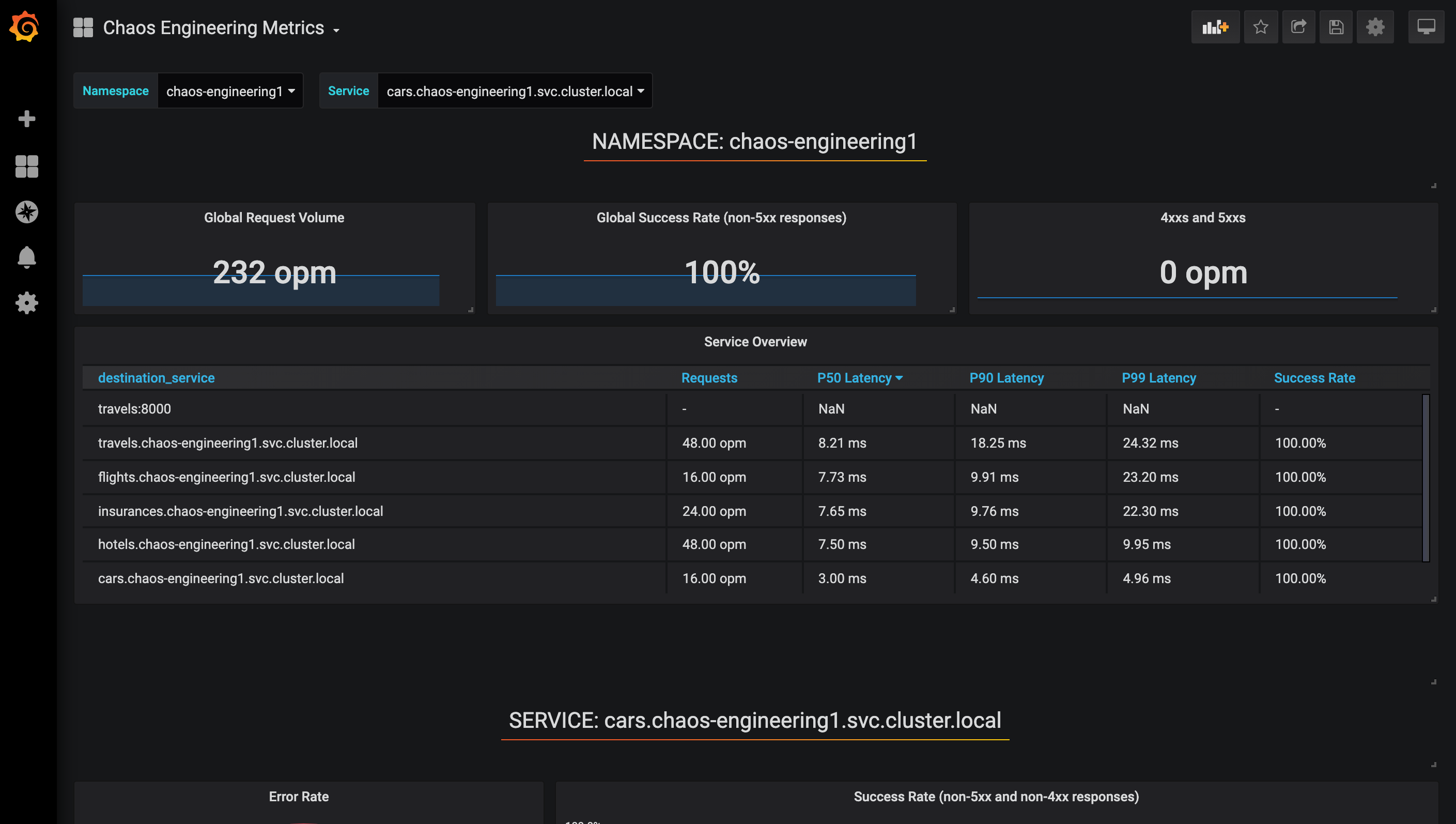The height and width of the screenshot is (824, 1456).
Task: Open the Service cars dropdown selector
Action: [x=515, y=90]
